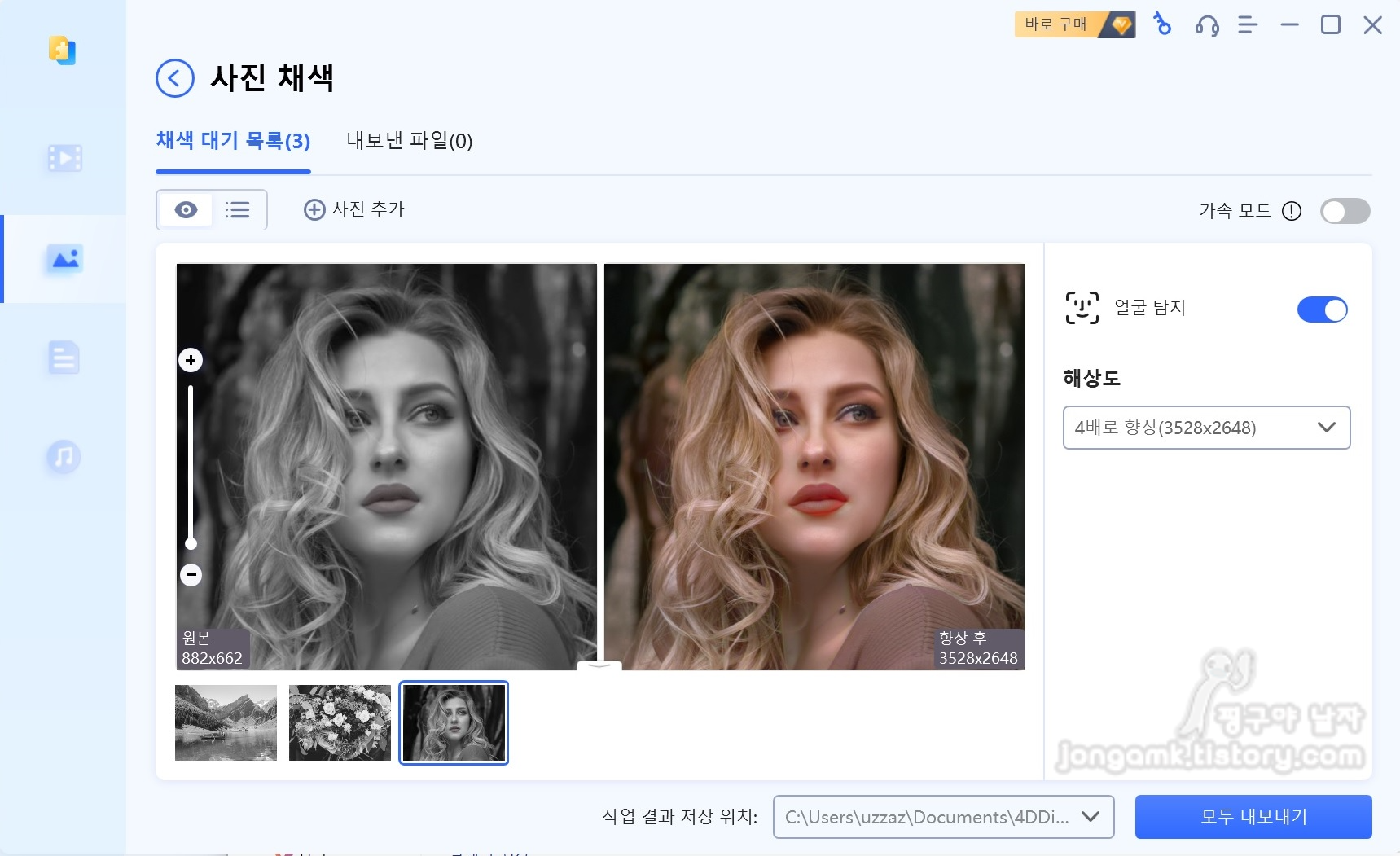This screenshot has width=1400, height=856.
Task: Click the 작업 결과 저장 위치 label
Action: [679, 817]
